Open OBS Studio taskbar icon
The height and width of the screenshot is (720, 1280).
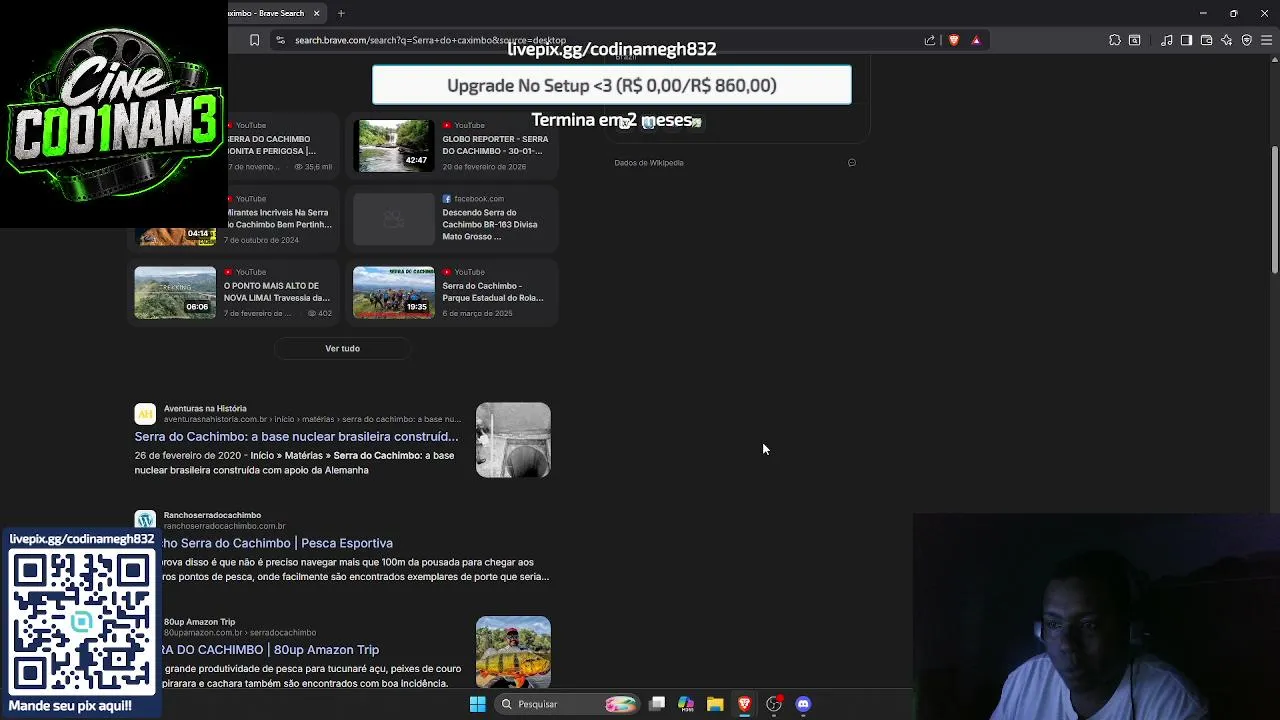(x=774, y=704)
